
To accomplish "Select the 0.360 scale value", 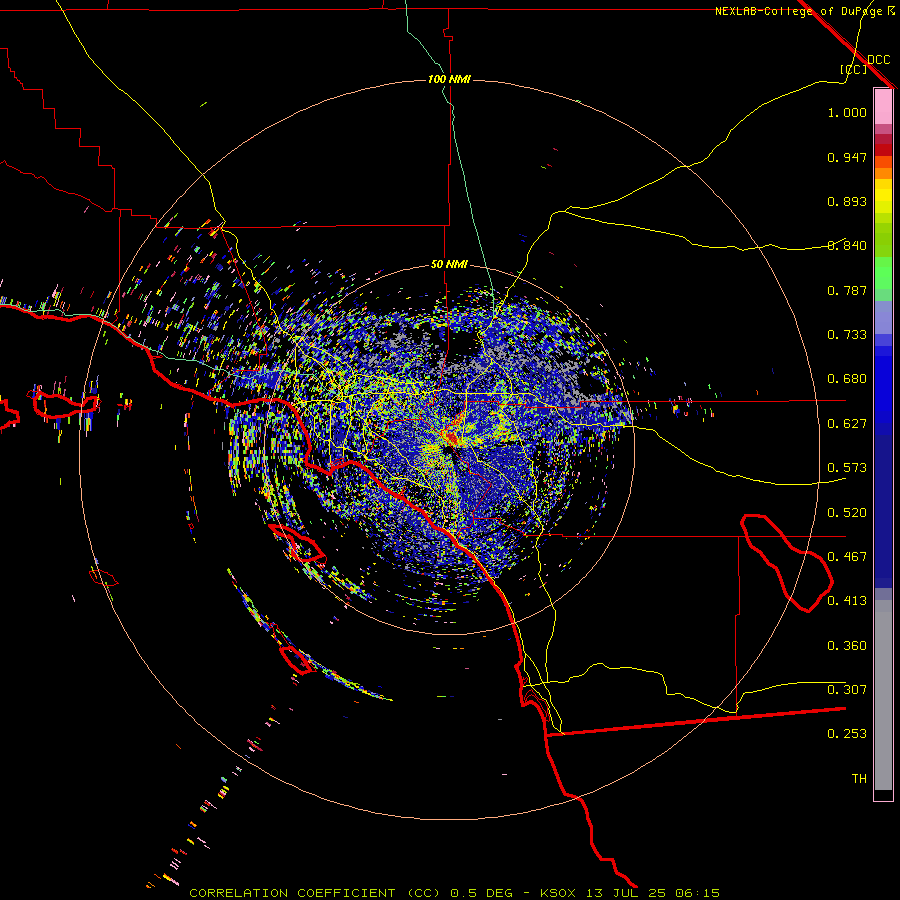I will click(847, 646).
